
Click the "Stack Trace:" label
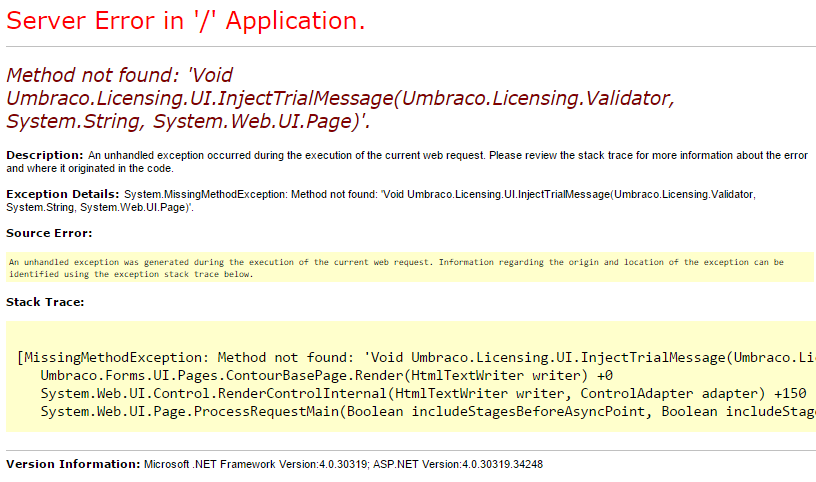45,302
